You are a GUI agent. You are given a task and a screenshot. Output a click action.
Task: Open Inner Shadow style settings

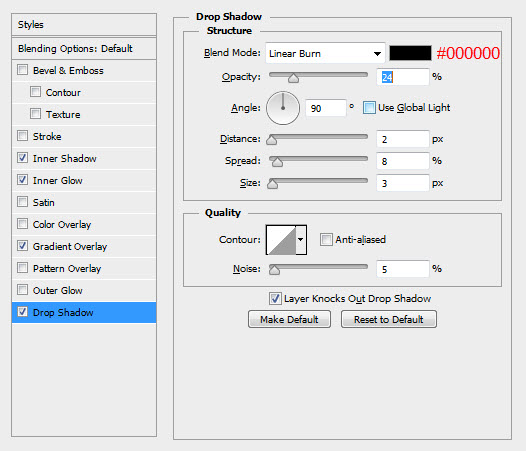[x=84, y=158]
